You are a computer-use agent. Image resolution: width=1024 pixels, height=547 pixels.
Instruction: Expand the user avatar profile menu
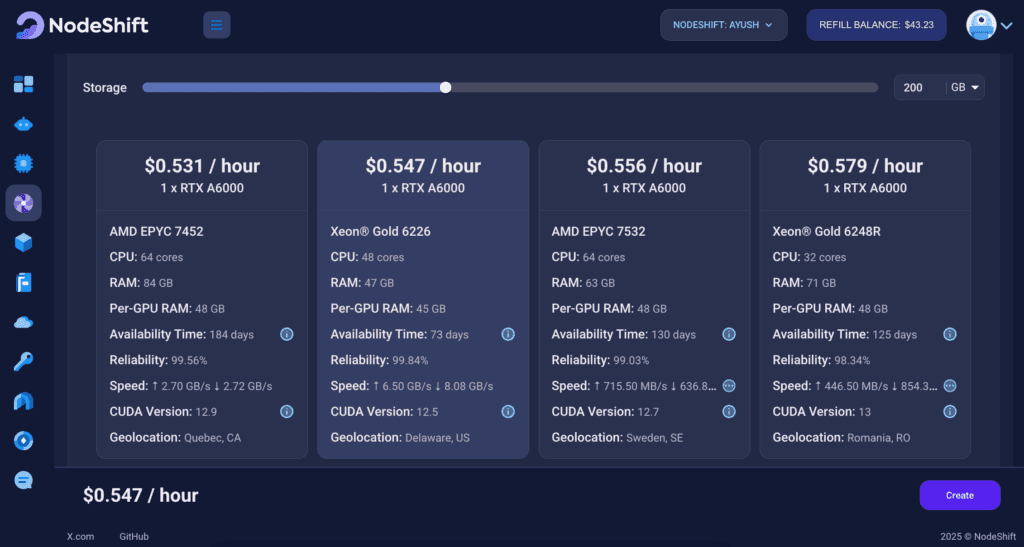pos(988,25)
